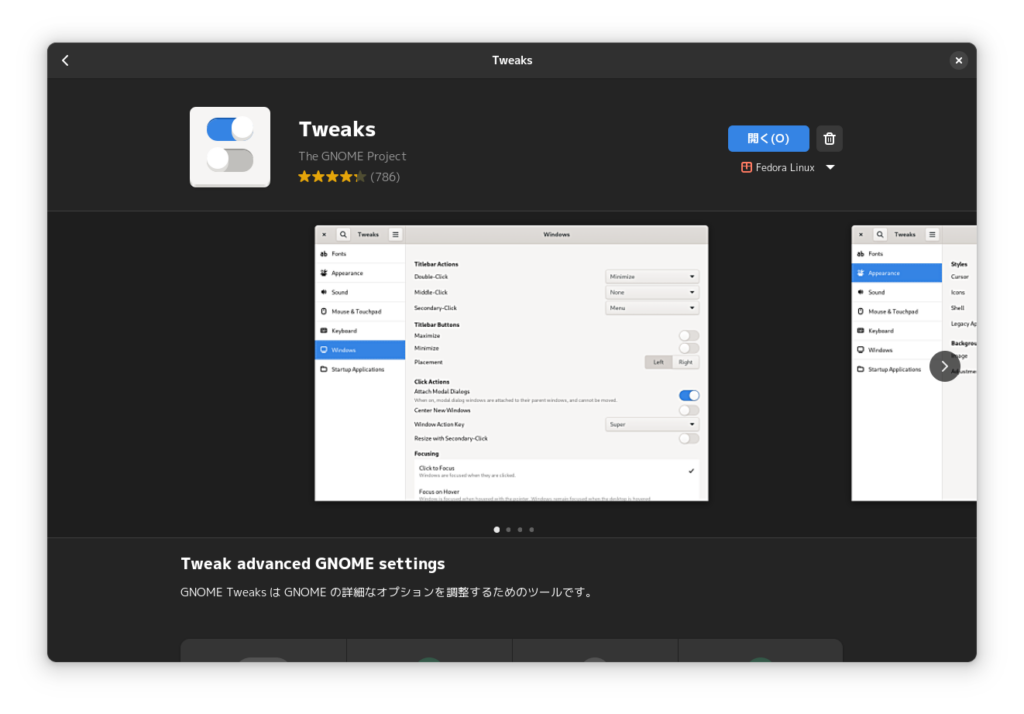Click folder icon beside Startup Applications, Windows screenshot

click(323, 369)
